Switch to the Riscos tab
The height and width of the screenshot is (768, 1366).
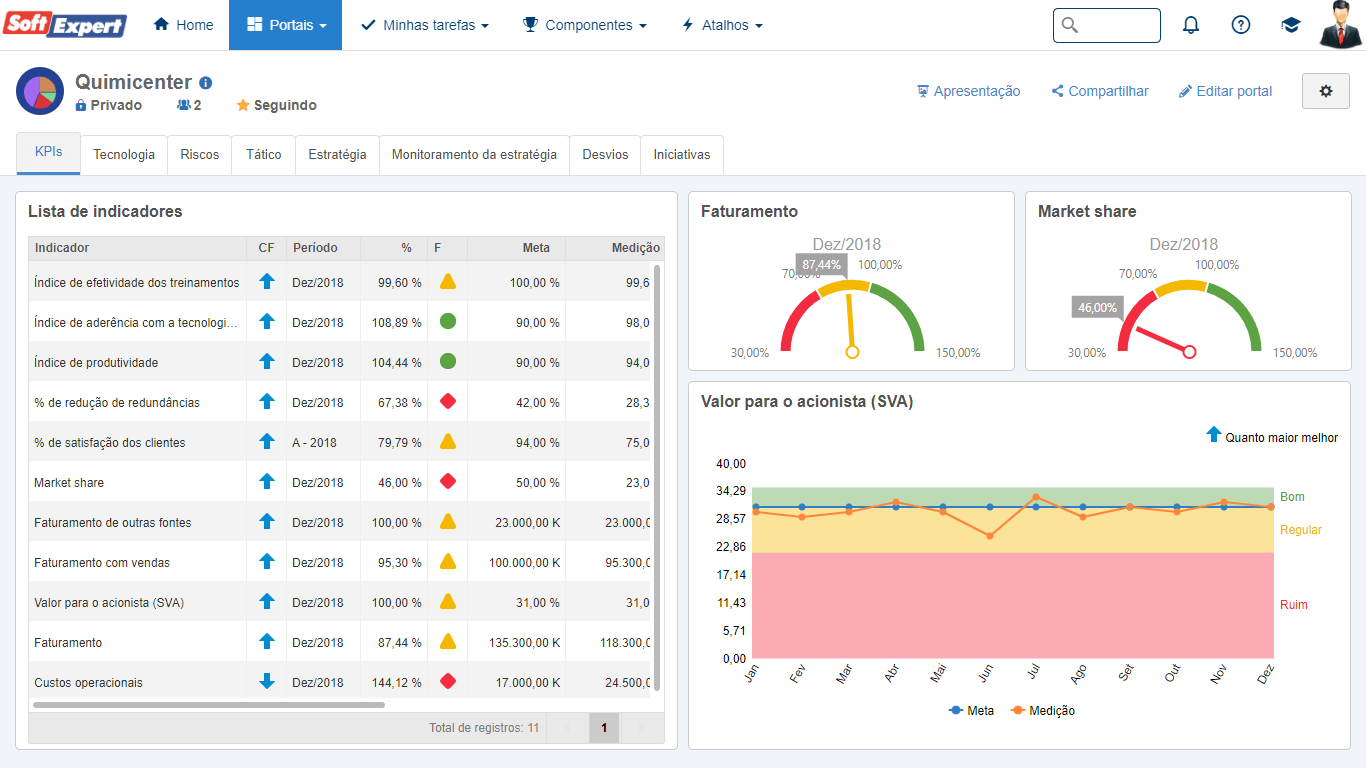click(x=200, y=155)
